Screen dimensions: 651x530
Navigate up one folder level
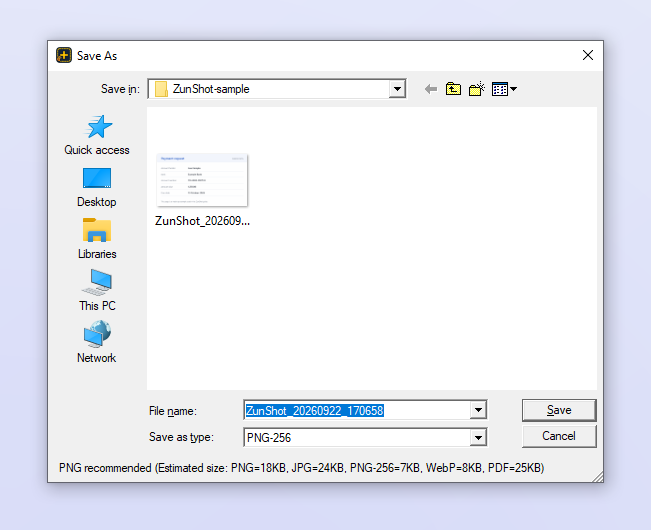(x=453, y=89)
